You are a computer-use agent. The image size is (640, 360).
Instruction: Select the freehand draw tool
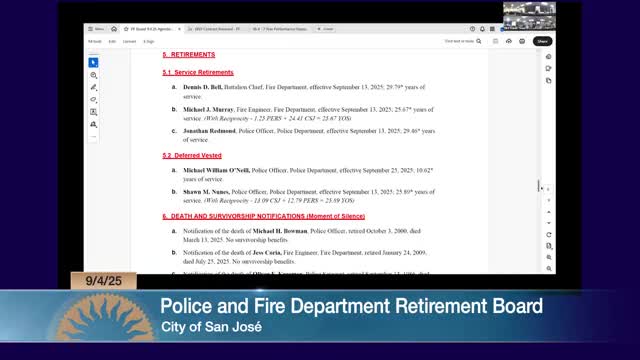pos(93,100)
